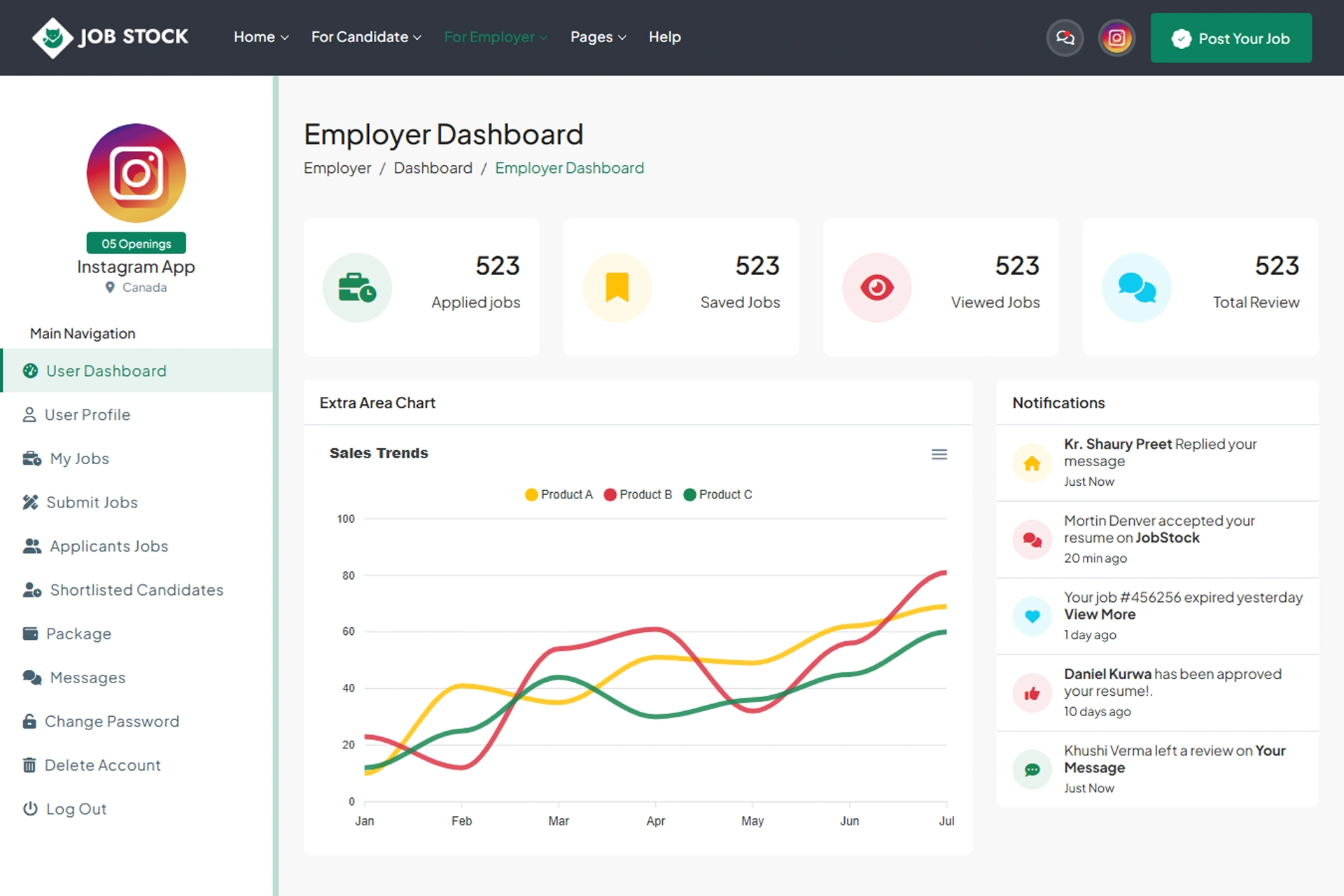The image size is (1344, 896).
Task: Toggle Product A series in chart legend
Action: [x=559, y=495]
